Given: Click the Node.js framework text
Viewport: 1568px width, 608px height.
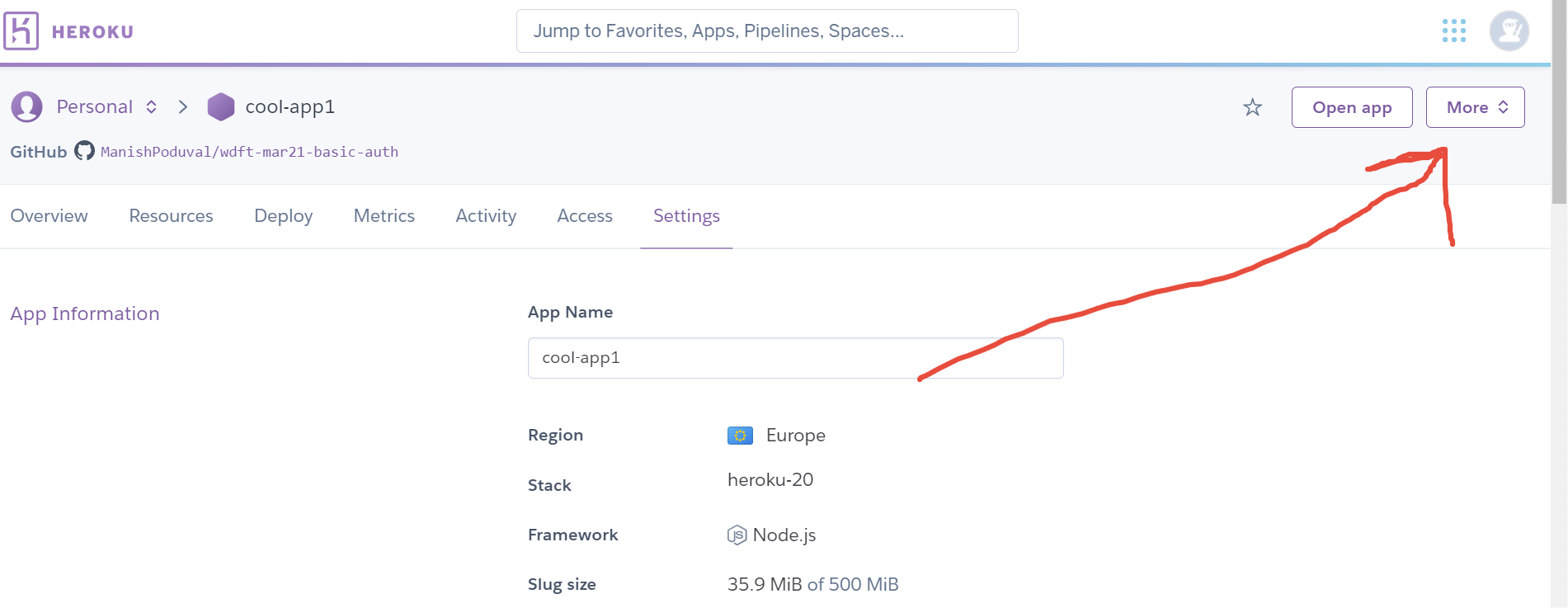Looking at the screenshot, I should (x=784, y=535).
